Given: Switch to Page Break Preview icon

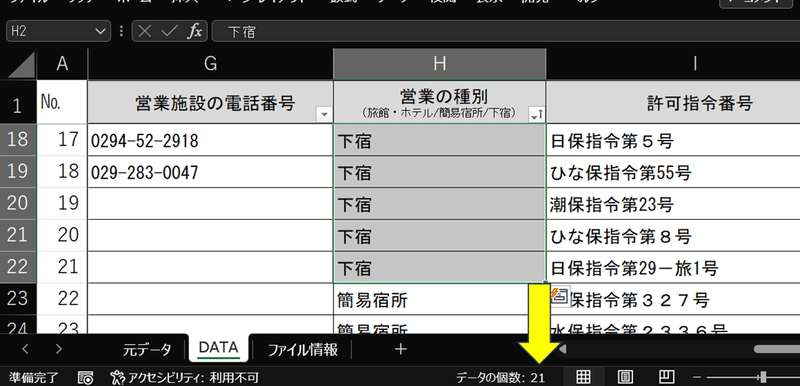Looking at the screenshot, I should pyautogui.click(x=666, y=377).
